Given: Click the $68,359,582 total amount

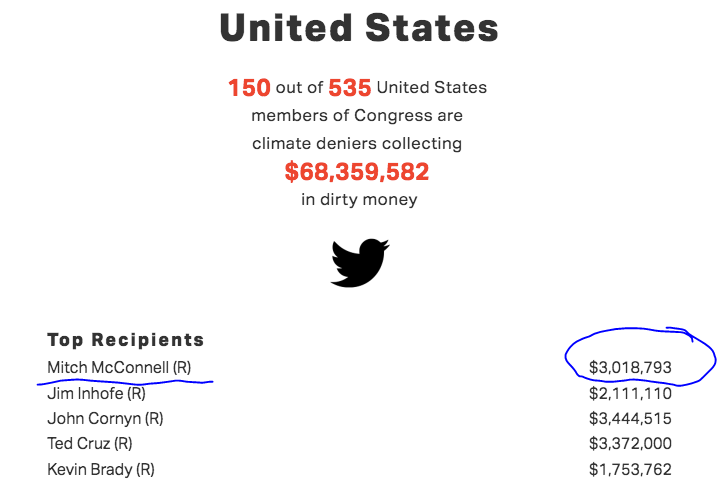Looking at the screenshot, I should (357, 172).
